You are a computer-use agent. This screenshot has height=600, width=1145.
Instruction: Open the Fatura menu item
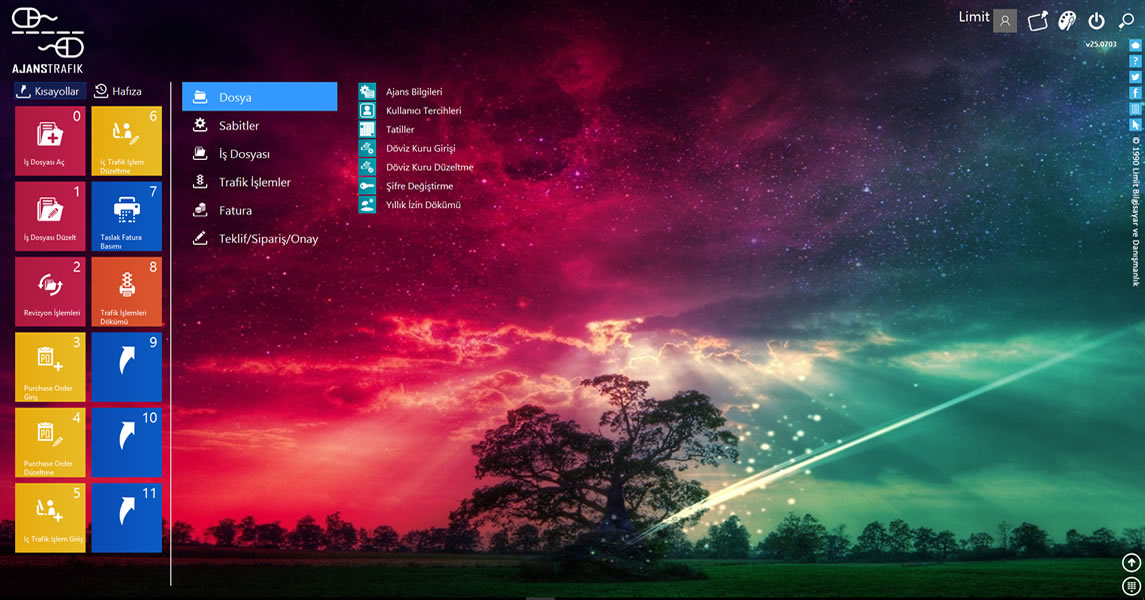(x=235, y=211)
